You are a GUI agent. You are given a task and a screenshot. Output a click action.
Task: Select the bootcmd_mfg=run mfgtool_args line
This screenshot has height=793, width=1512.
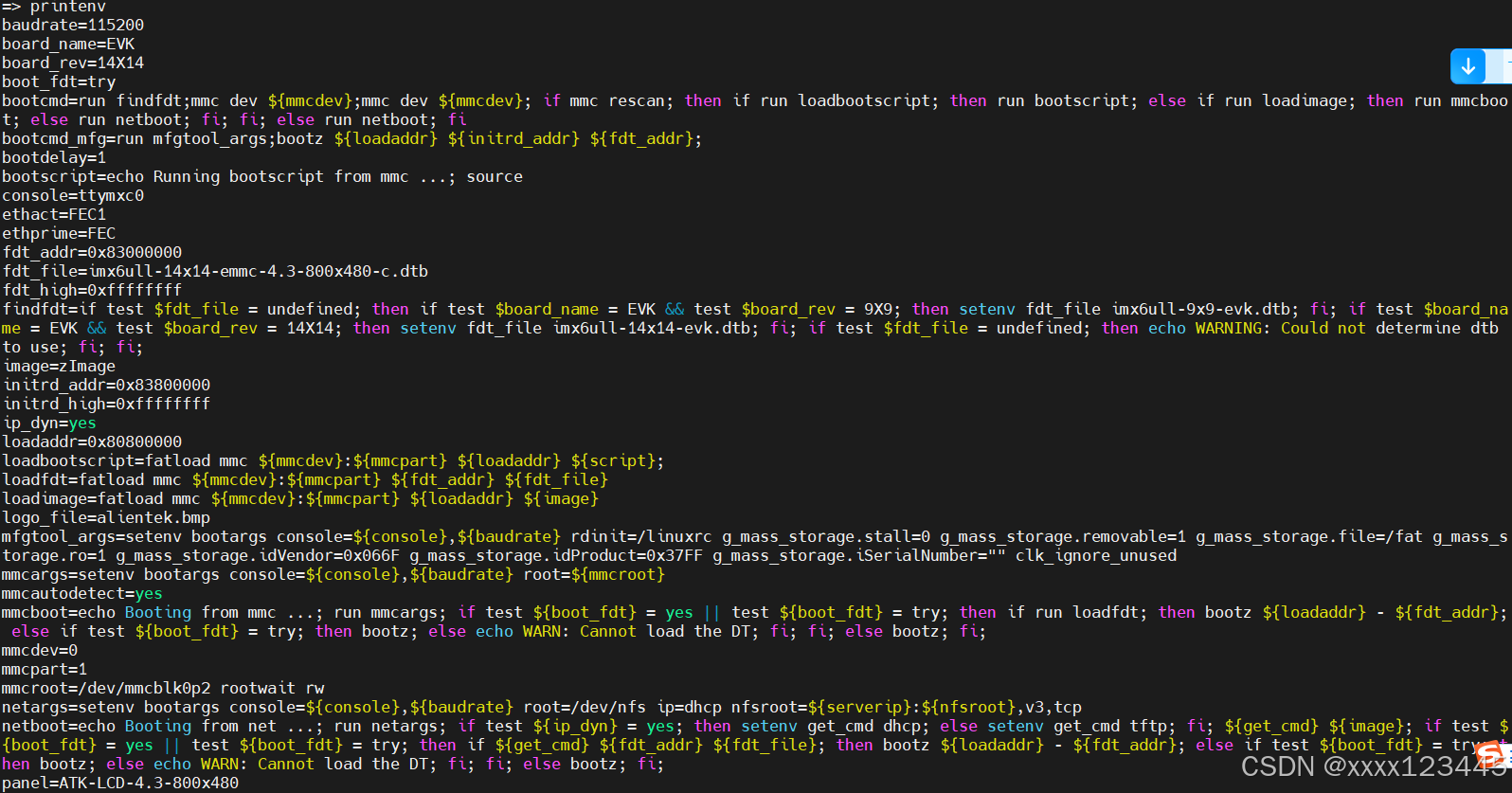click(x=352, y=138)
